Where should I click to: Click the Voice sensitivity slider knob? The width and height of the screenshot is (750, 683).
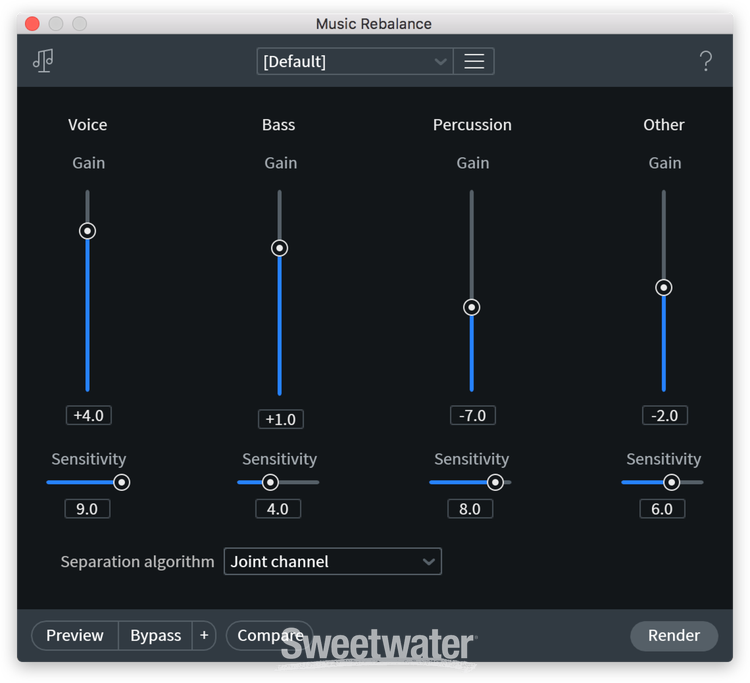click(x=121, y=482)
